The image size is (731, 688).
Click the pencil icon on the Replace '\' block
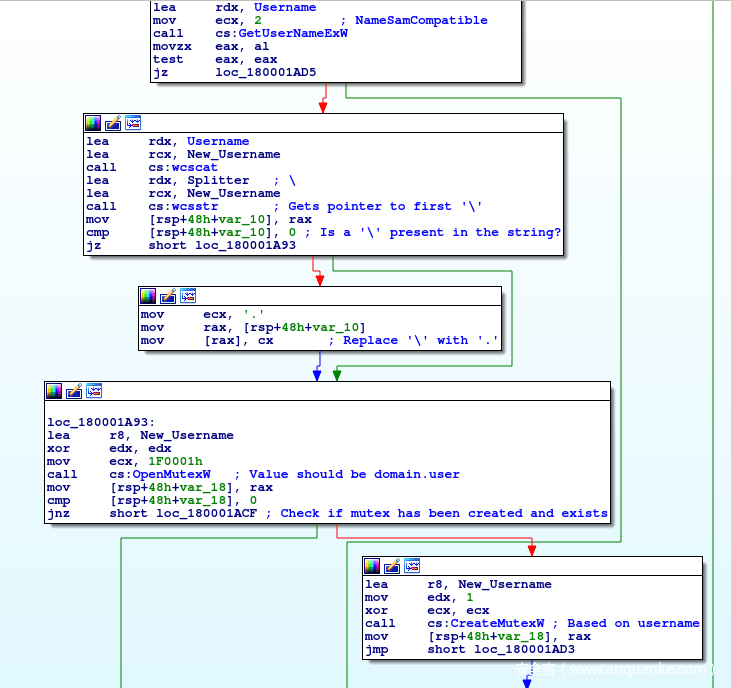(x=168, y=296)
